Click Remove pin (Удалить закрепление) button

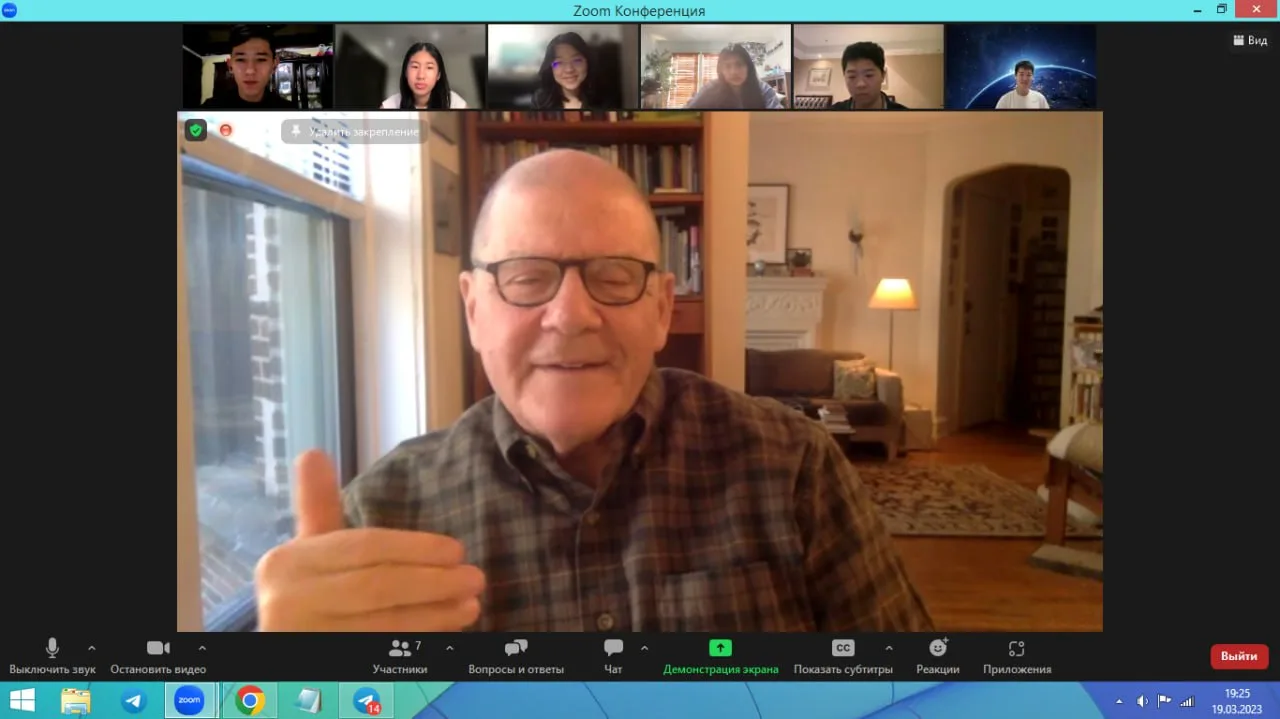click(x=355, y=131)
